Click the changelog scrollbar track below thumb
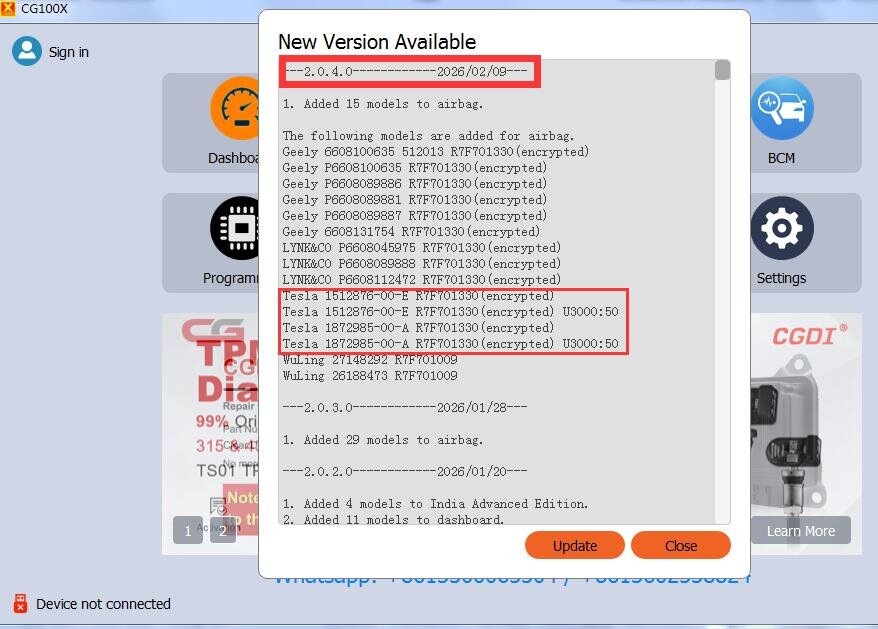This screenshot has height=629, width=878. coord(722,302)
